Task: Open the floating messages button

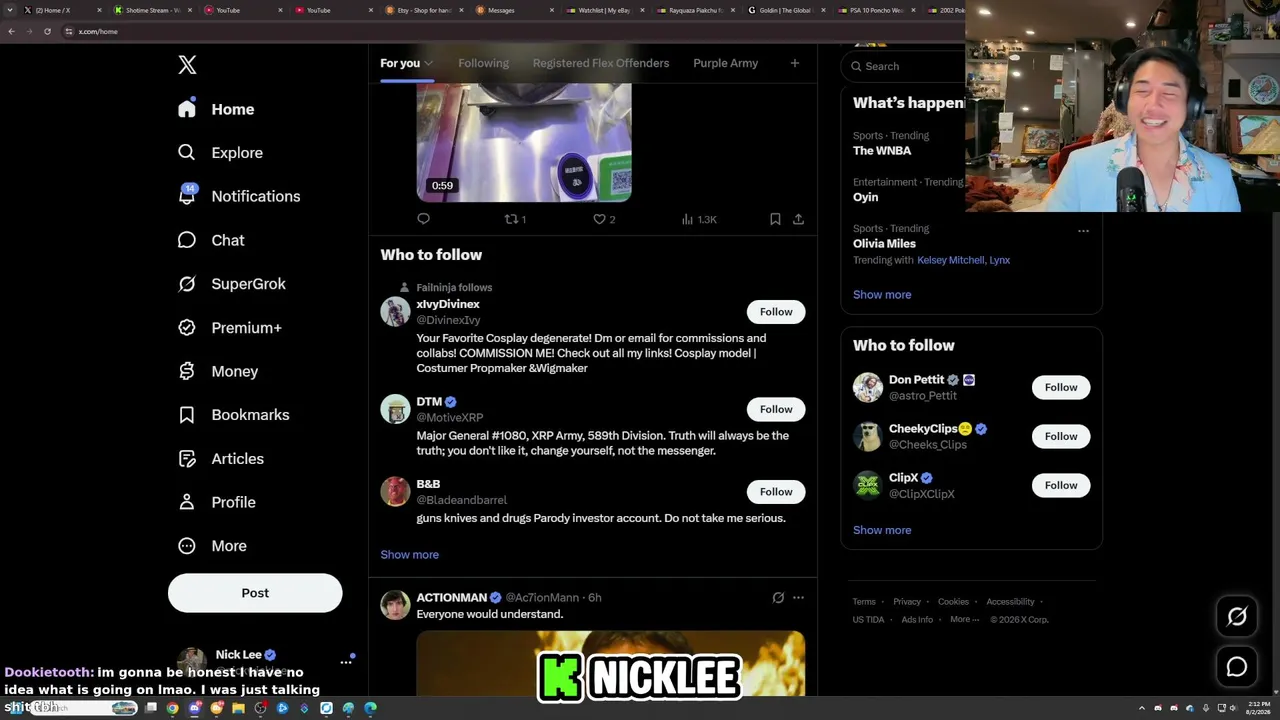Action: click(1237, 667)
